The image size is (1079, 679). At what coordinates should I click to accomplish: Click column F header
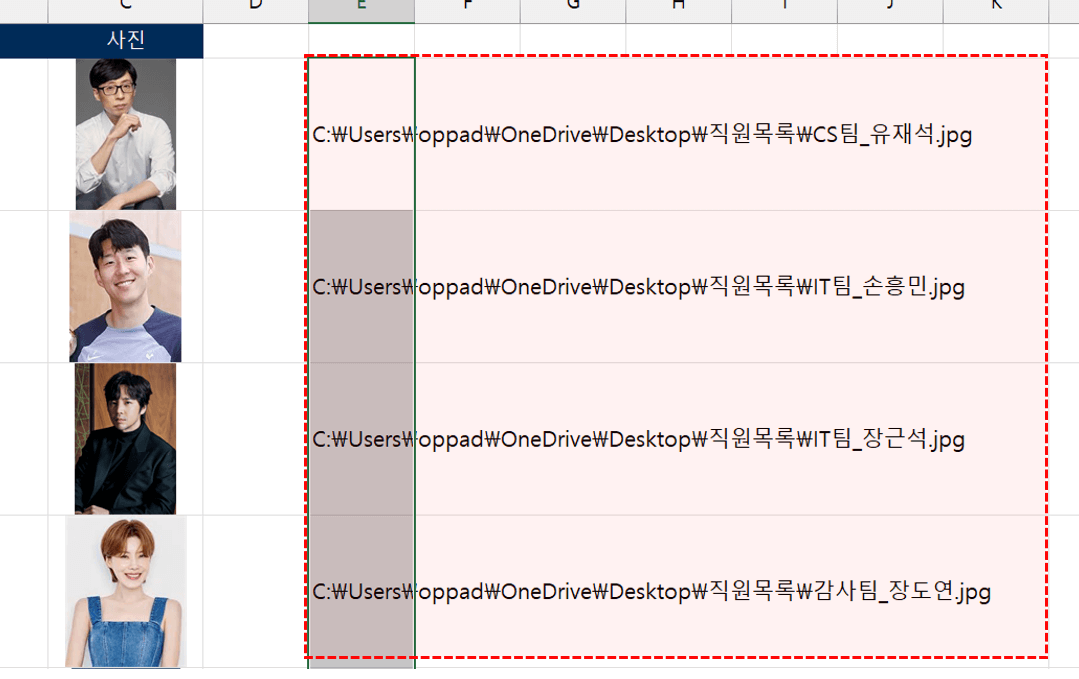point(467,8)
